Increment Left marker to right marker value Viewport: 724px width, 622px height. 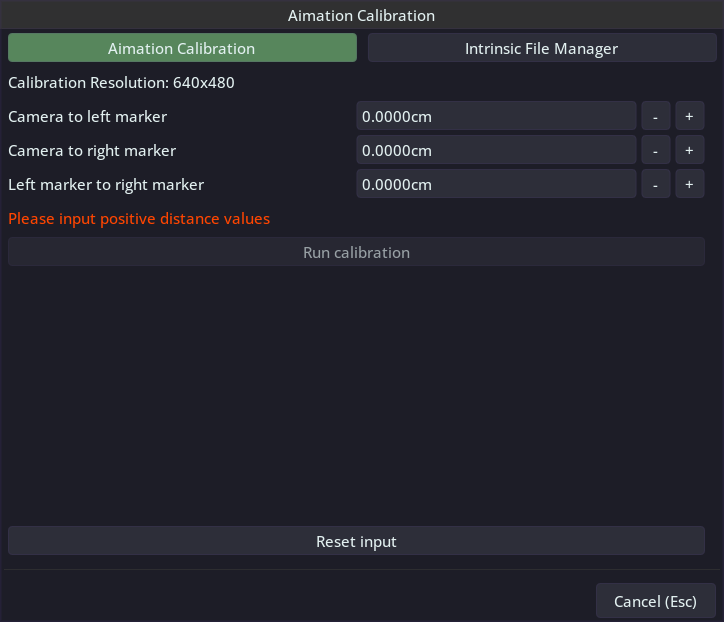[x=689, y=185]
